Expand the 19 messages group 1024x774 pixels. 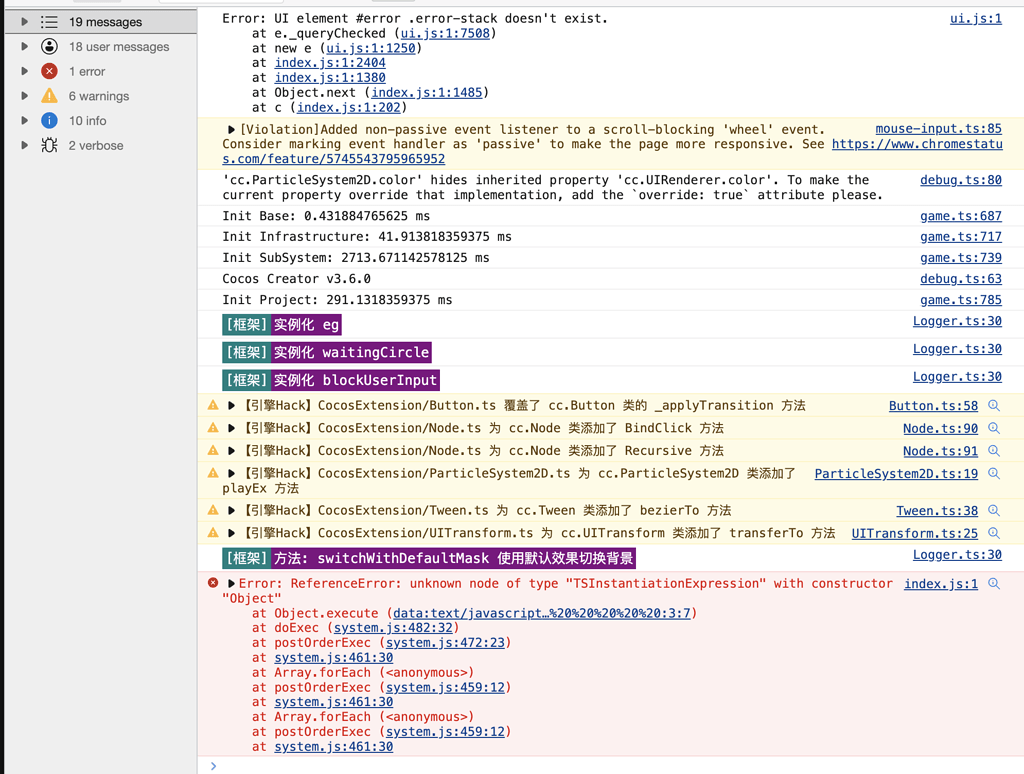[25, 22]
